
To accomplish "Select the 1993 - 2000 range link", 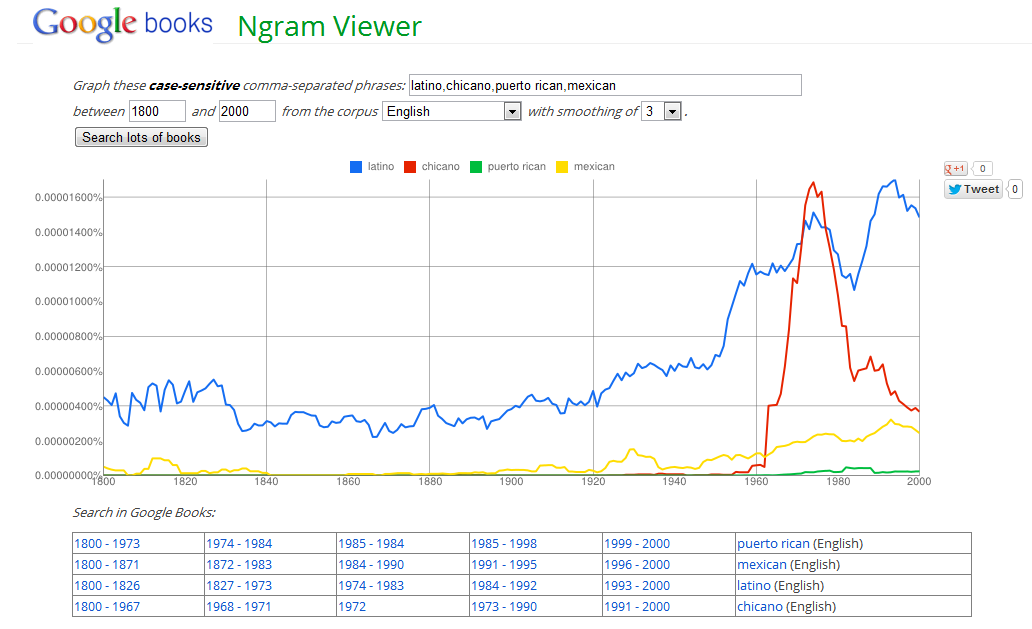I will [637, 586].
